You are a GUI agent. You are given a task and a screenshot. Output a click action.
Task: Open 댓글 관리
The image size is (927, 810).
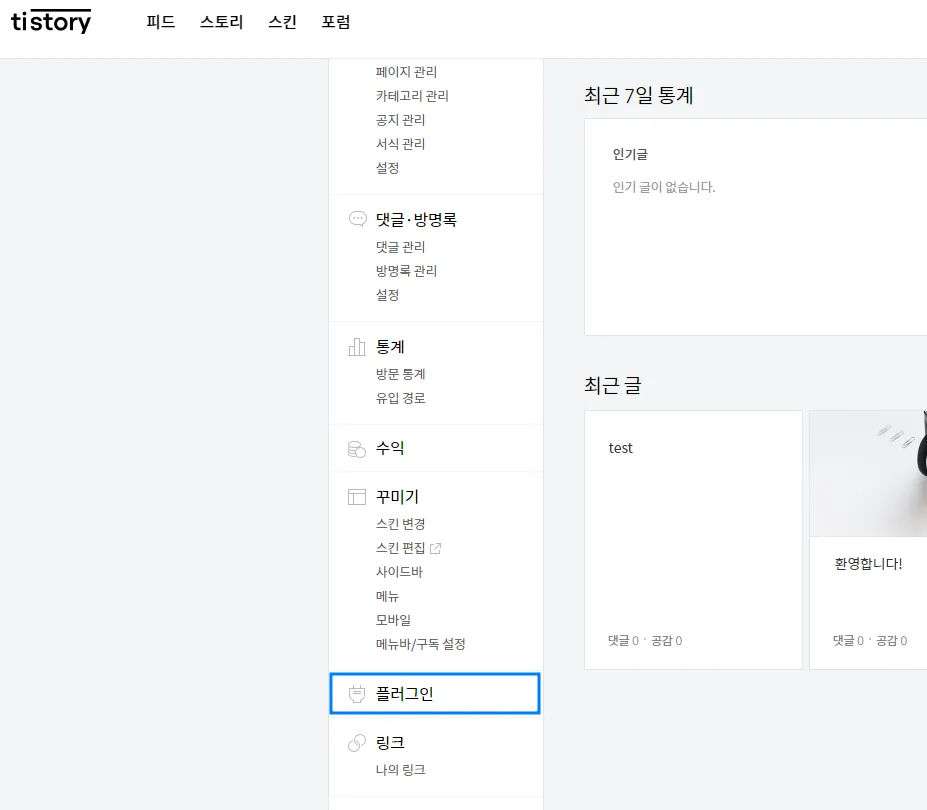400,247
